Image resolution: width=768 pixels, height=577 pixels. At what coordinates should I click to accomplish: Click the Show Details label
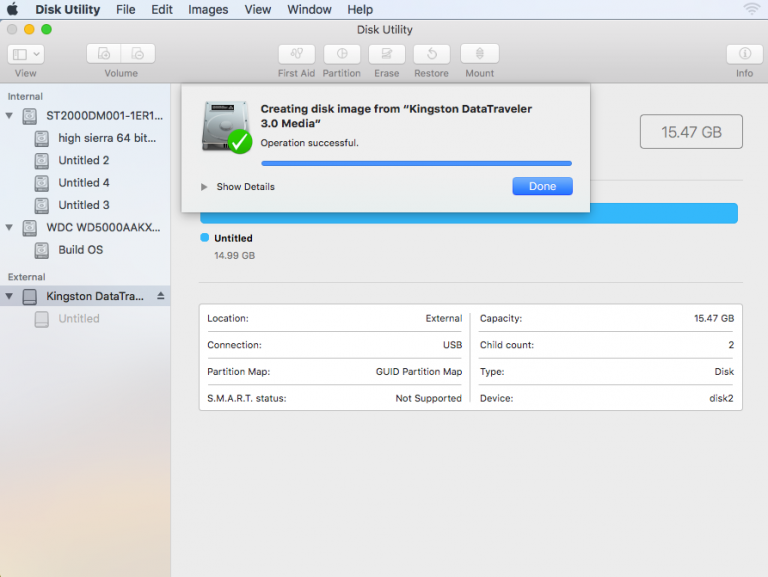tap(245, 187)
